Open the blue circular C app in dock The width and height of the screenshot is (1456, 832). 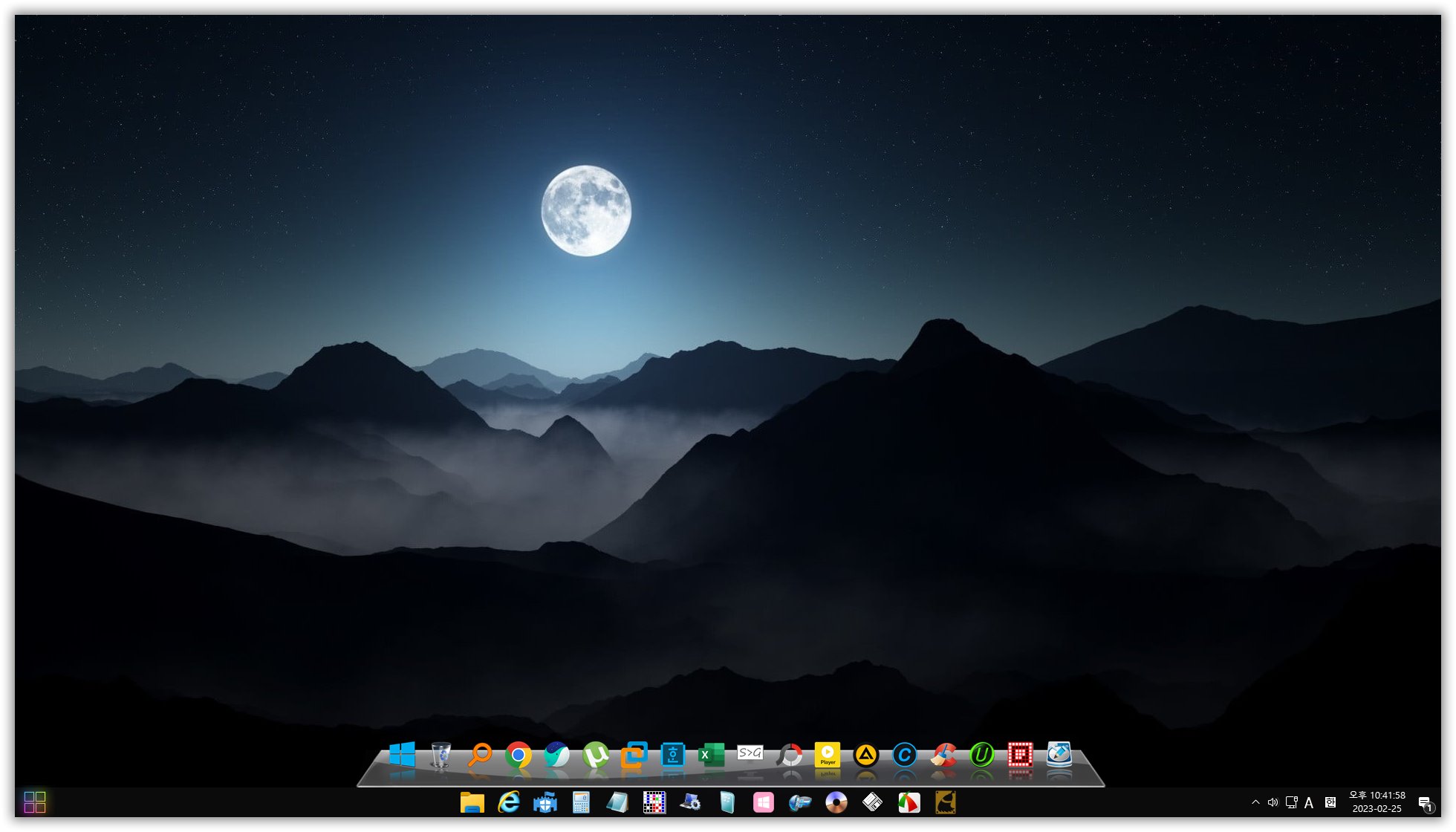(905, 755)
